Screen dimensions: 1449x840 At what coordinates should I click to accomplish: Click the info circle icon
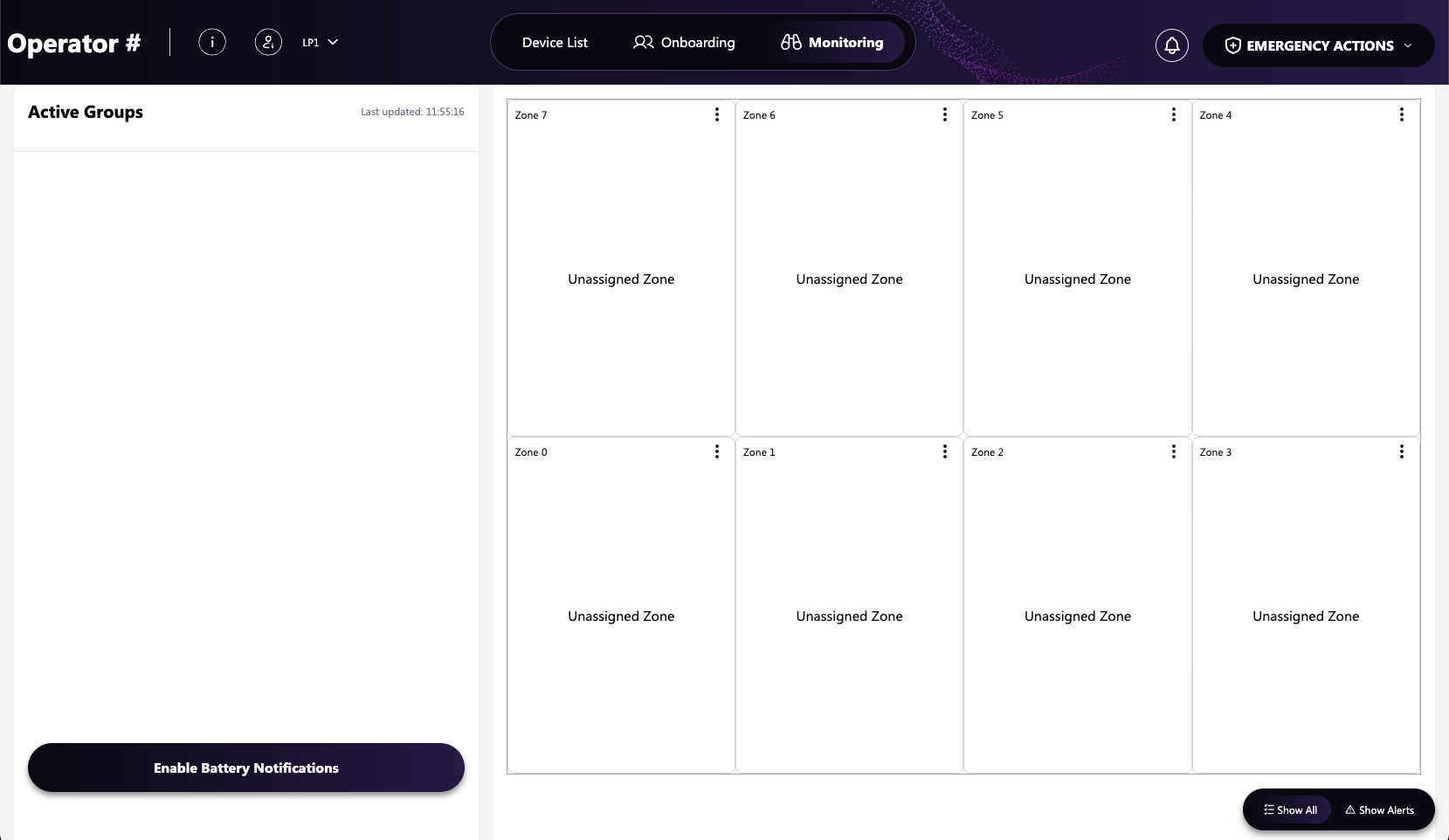(x=212, y=42)
